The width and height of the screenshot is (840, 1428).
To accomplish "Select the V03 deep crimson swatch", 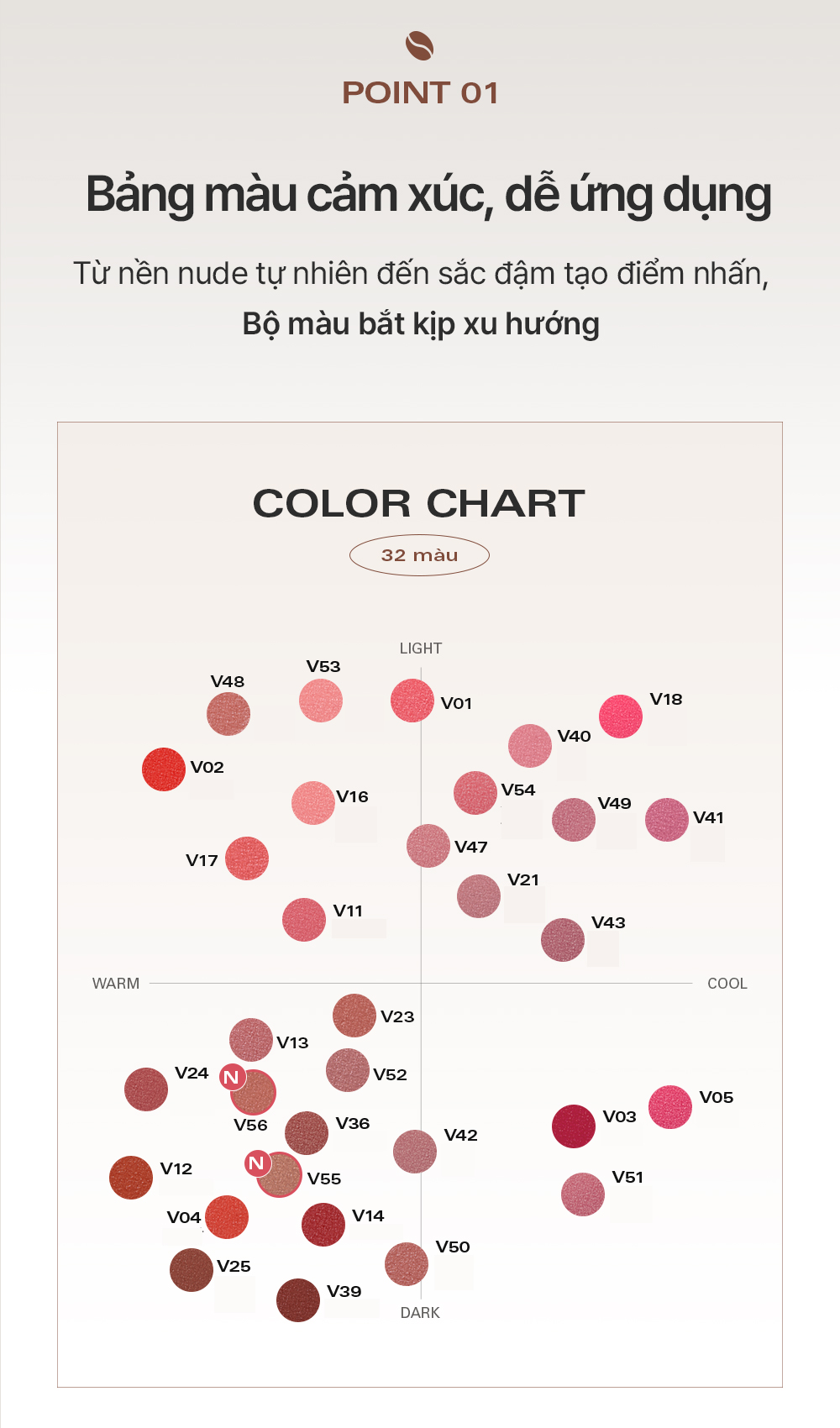I will (x=574, y=1126).
